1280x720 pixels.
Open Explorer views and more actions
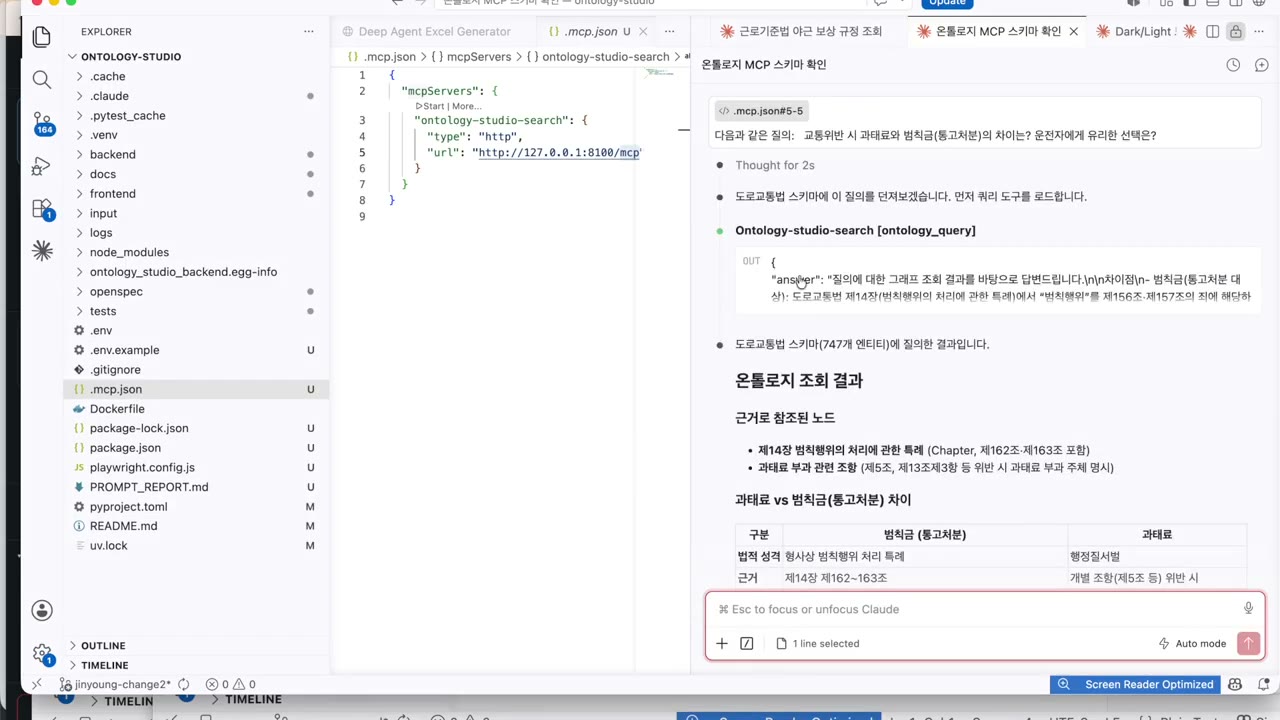point(309,32)
